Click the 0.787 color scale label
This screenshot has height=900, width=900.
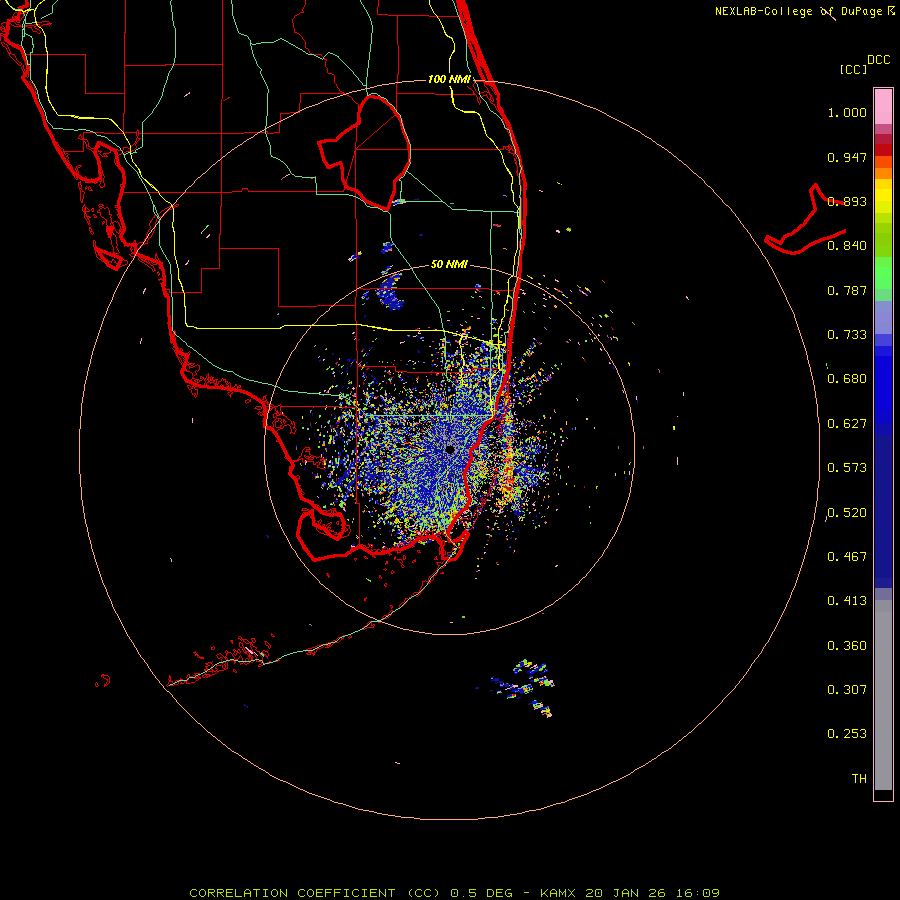(847, 290)
